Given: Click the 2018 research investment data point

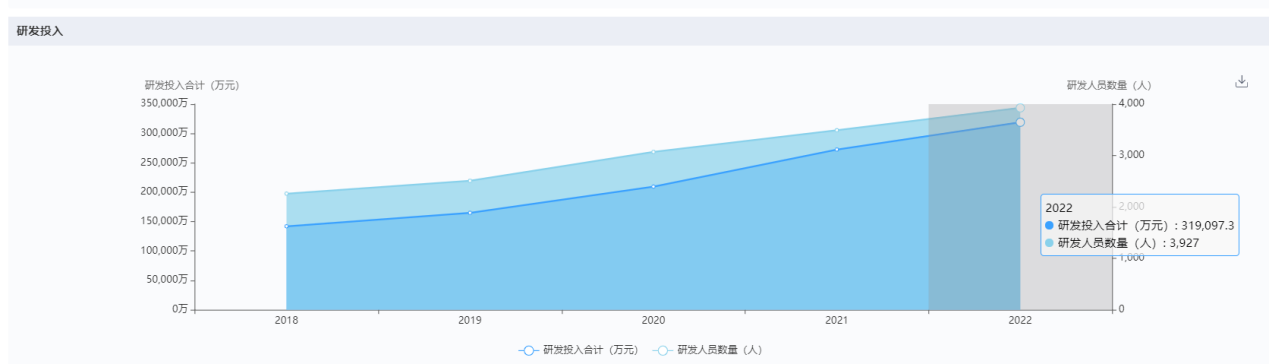Looking at the screenshot, I should (x=286, y=226).
